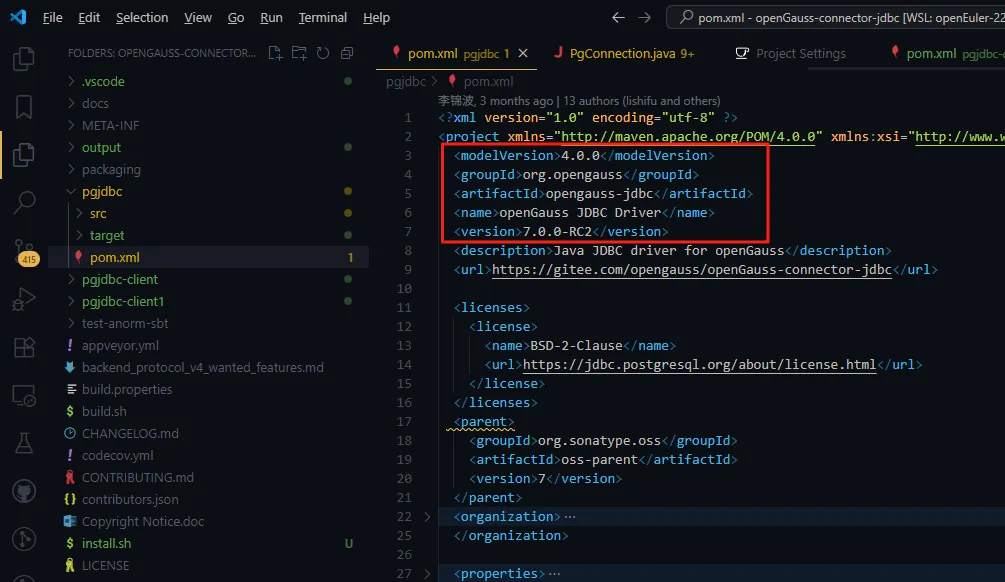Follow the gitee.com openGauss-connector-jdbc link
This screenshot has width=1005, height=582.
(692, 269)
